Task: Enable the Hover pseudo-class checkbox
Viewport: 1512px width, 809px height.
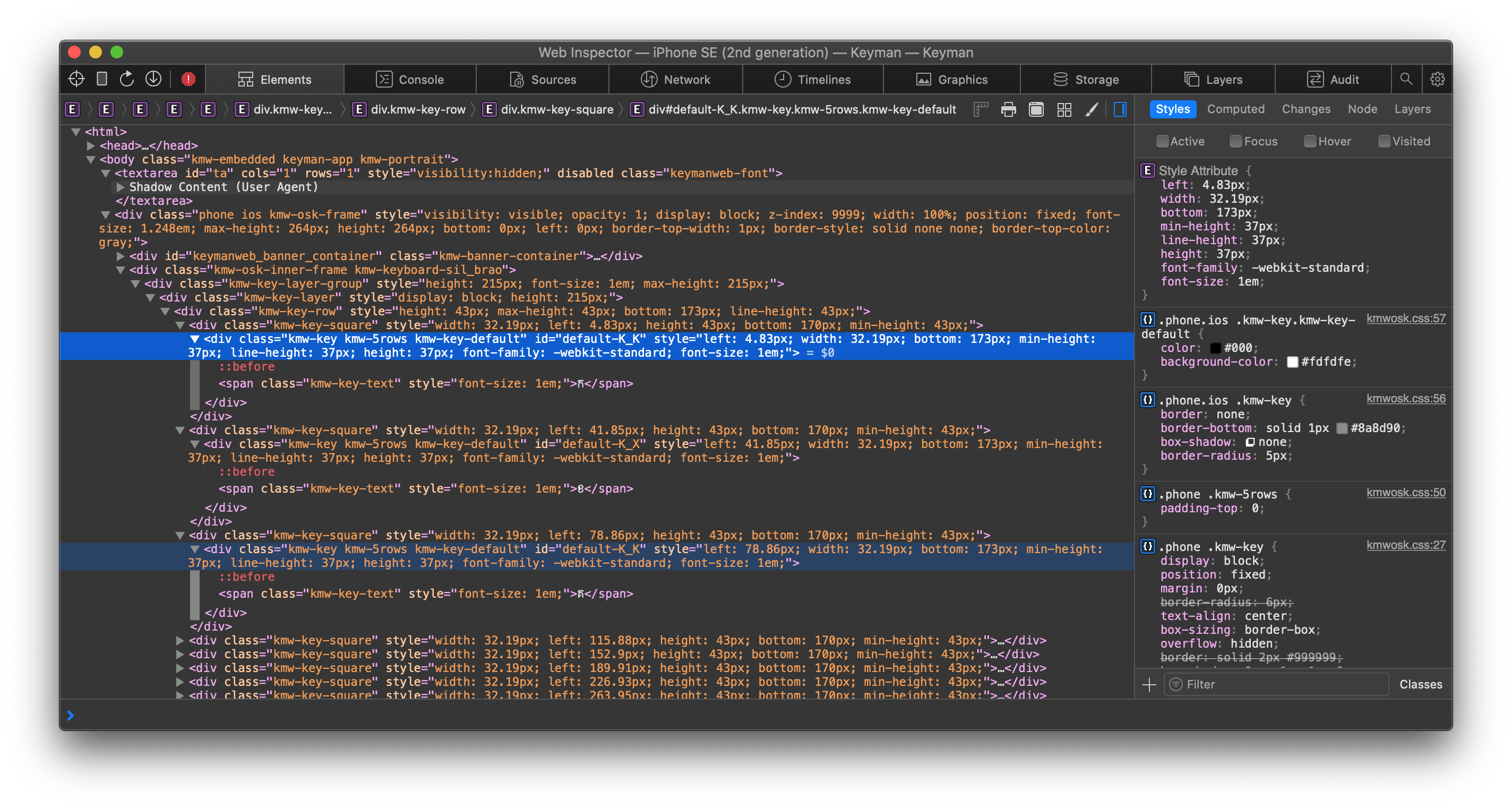Action: [1310, 141]
